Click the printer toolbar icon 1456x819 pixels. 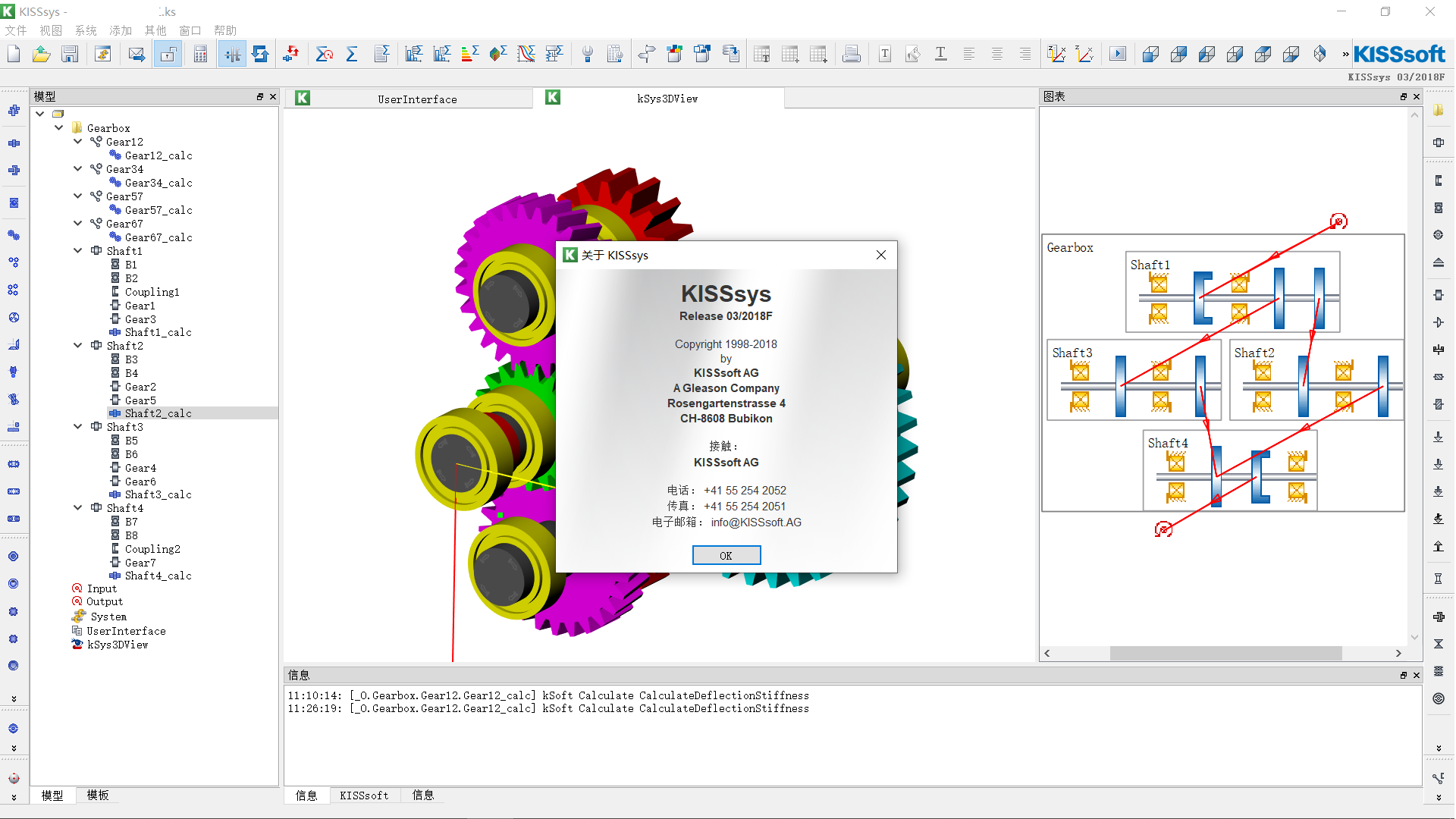(852, 54)
